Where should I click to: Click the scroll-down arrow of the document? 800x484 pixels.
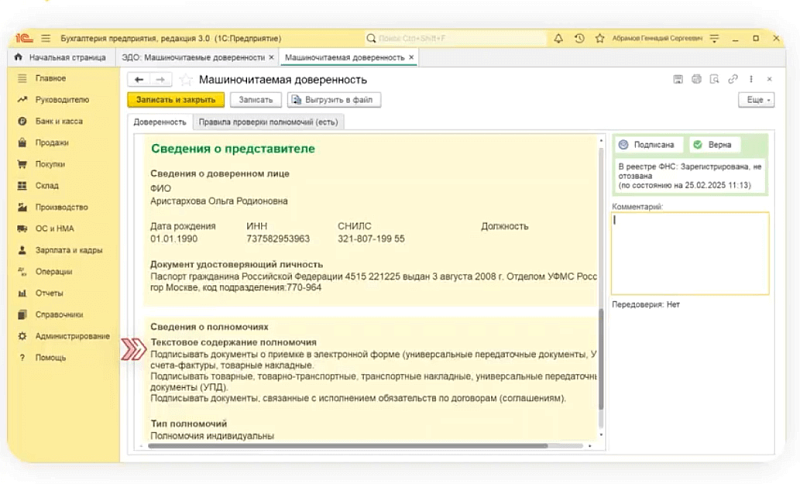(x=601, y=435)
